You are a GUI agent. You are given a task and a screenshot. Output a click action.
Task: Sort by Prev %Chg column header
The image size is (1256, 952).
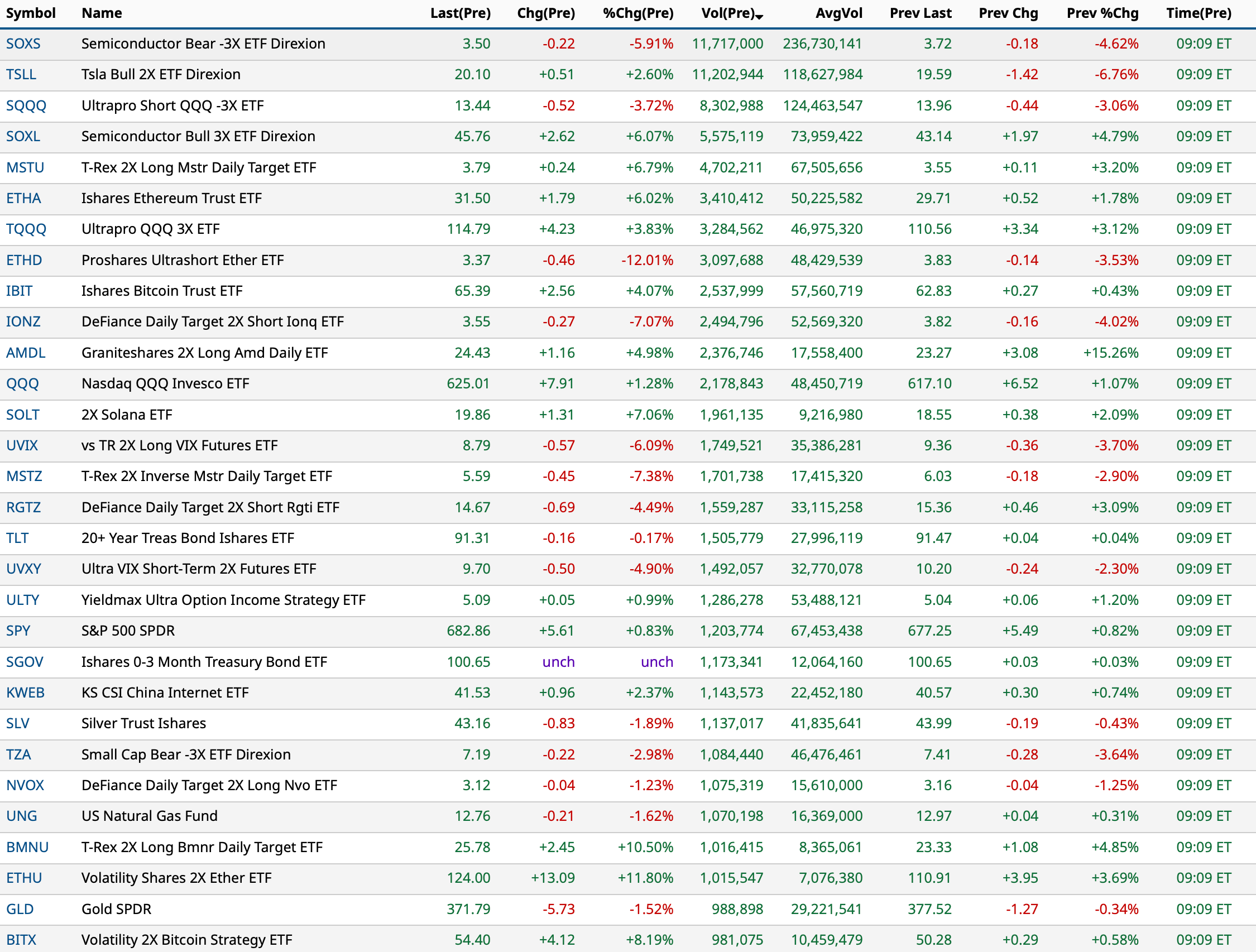click(x=1102, y=13)
